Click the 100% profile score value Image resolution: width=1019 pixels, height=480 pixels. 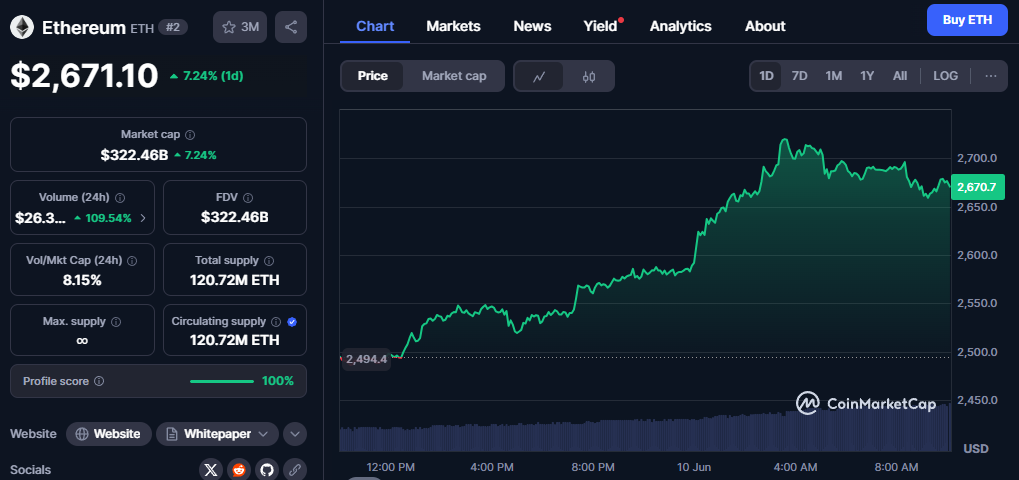pyautogui.click(x=277, y=381)
